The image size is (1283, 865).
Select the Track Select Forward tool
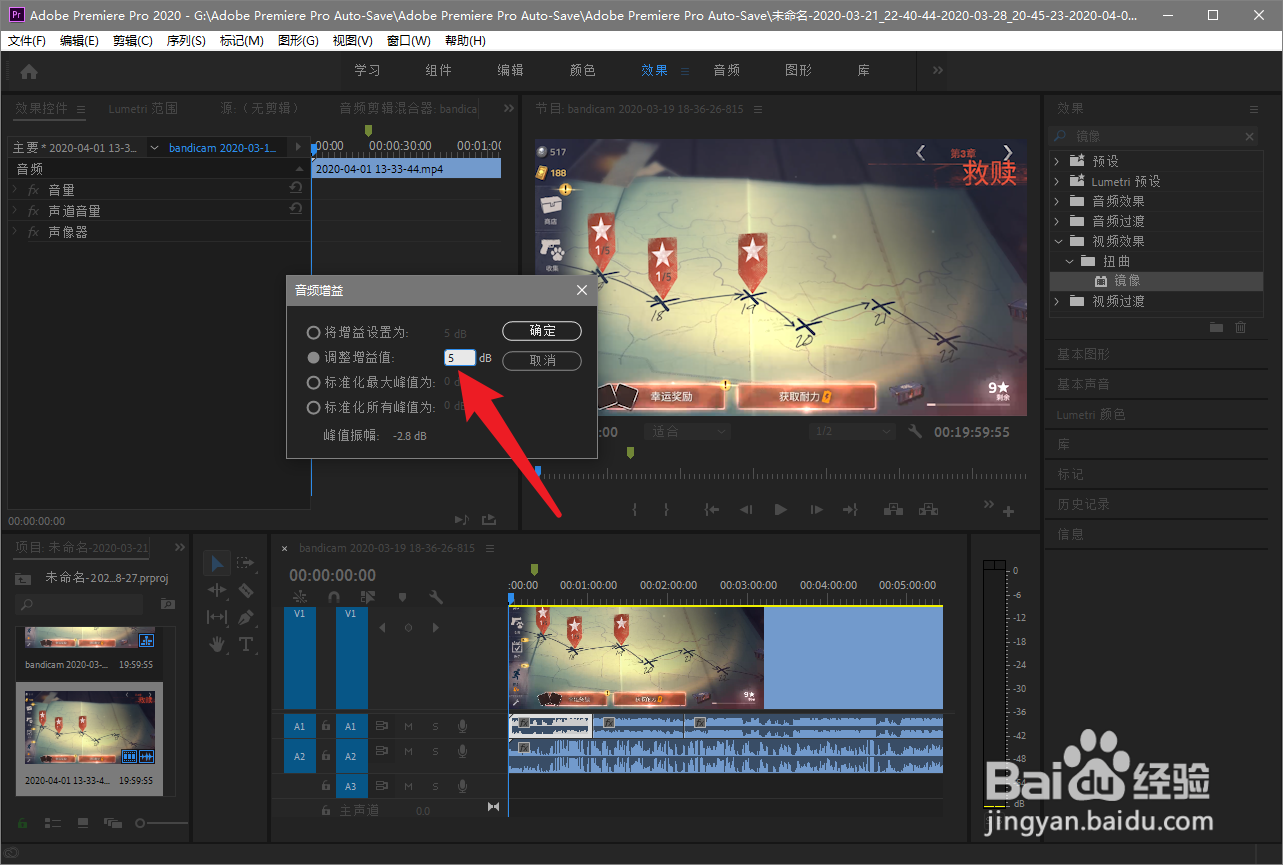click(246, 564)
